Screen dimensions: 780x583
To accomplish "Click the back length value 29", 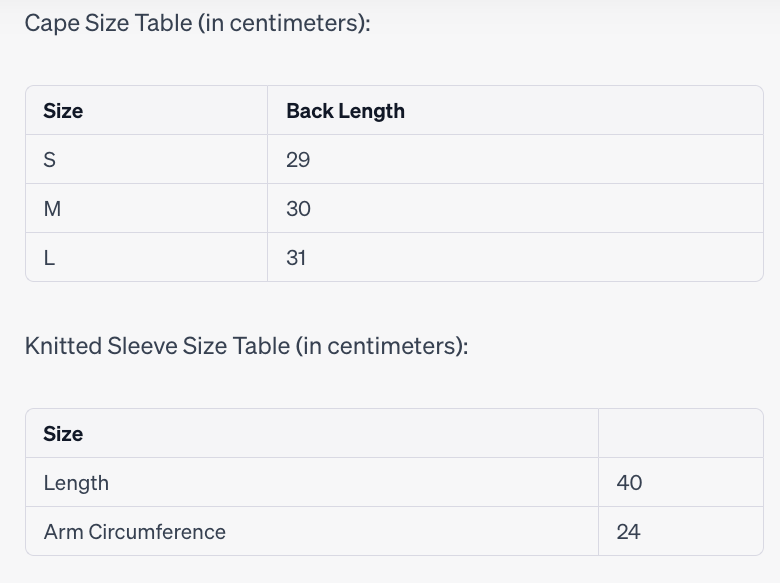I will pyautogui.click(x=298, y=160).
